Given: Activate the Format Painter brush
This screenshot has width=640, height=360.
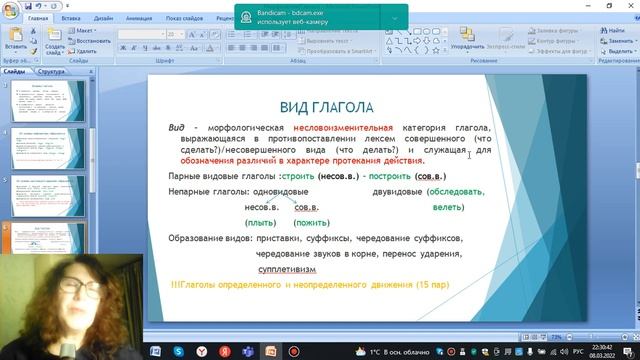Looking at the screenshot, I should tap(34, 51).
